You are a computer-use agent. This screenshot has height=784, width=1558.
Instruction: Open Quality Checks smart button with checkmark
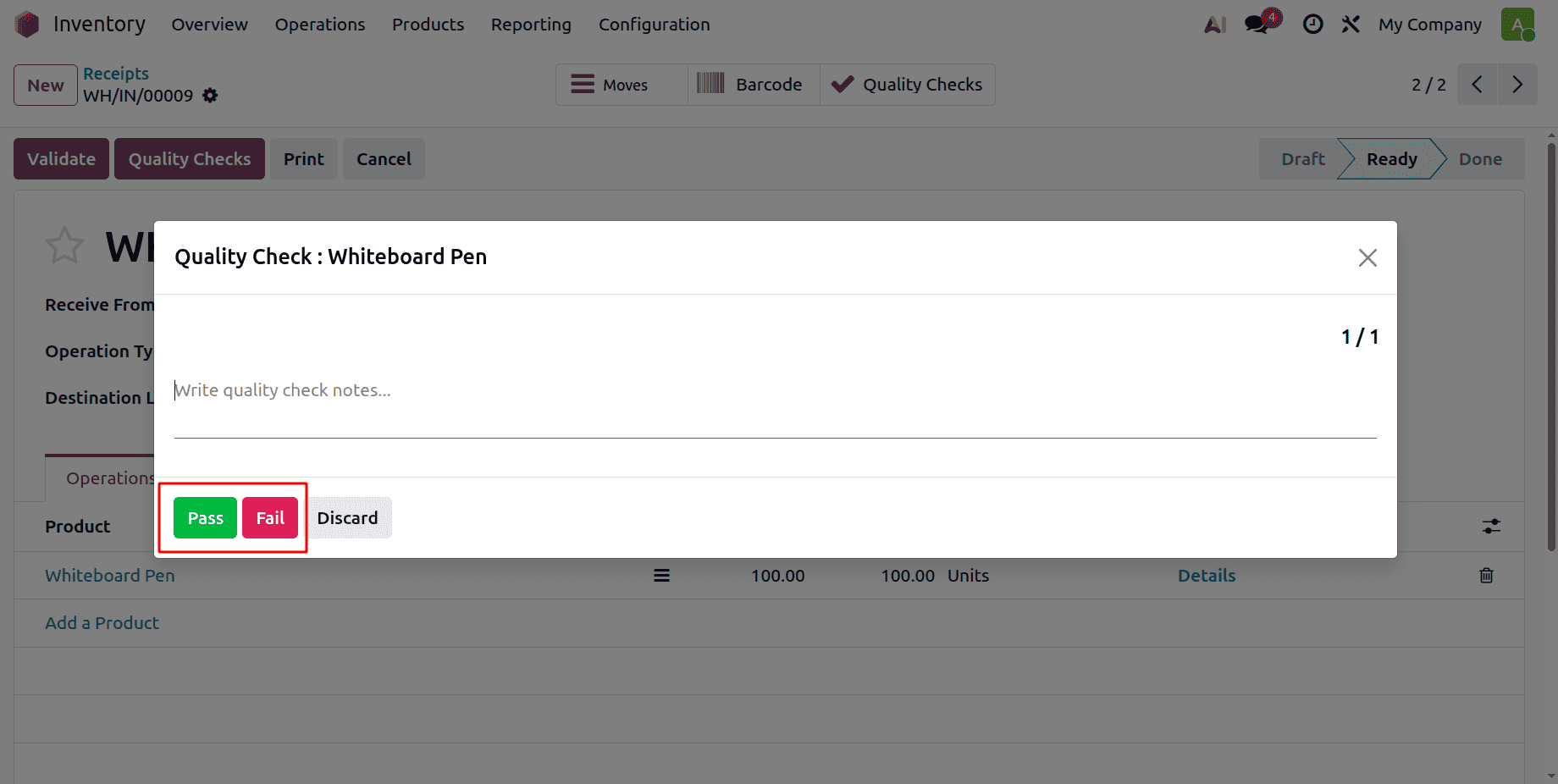coord(908,85)
